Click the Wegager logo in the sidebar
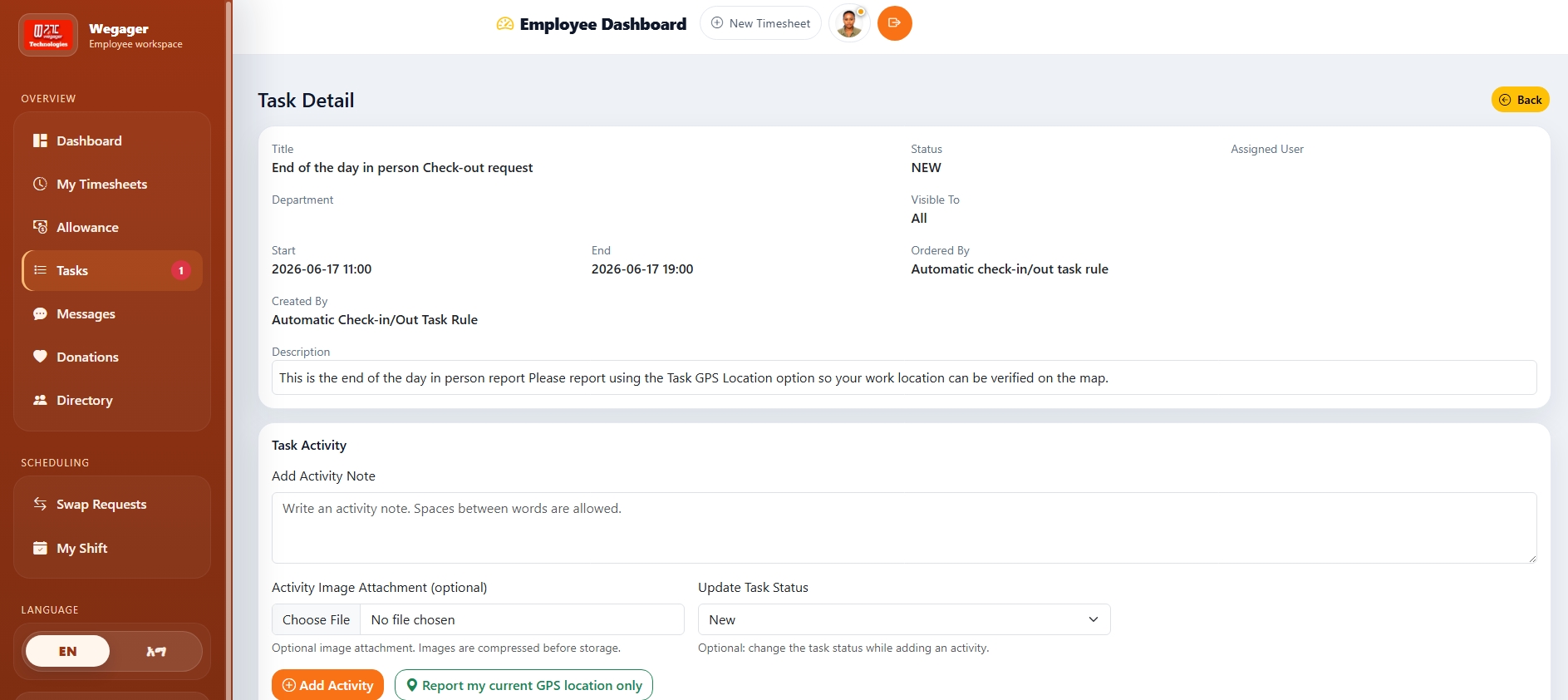This screenshot has width=1568, height=700. pos(48,35)
